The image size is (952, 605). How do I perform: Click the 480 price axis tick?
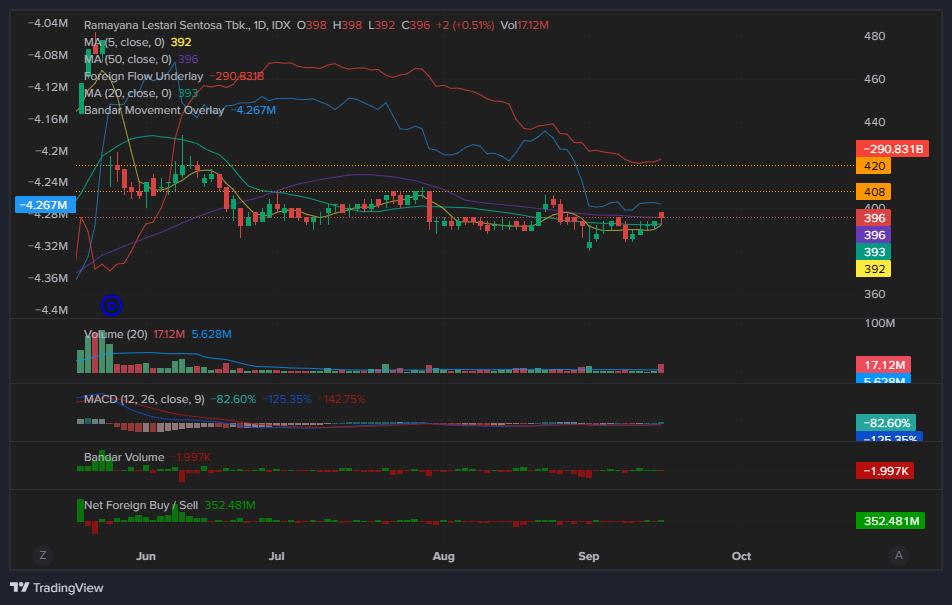click(874, 36)
